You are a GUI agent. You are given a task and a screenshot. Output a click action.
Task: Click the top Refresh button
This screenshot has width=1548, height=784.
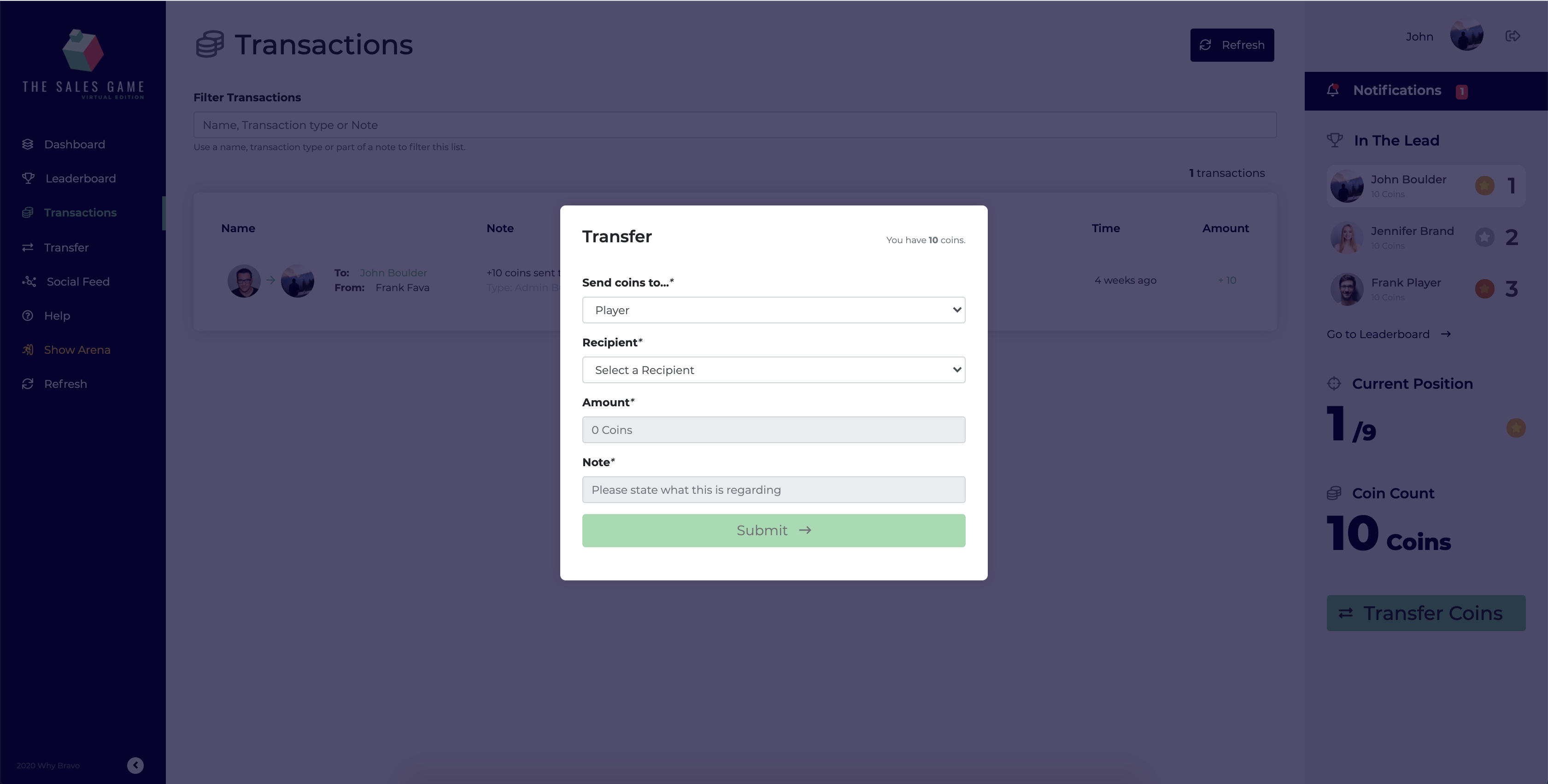(x=1231, y=45)
